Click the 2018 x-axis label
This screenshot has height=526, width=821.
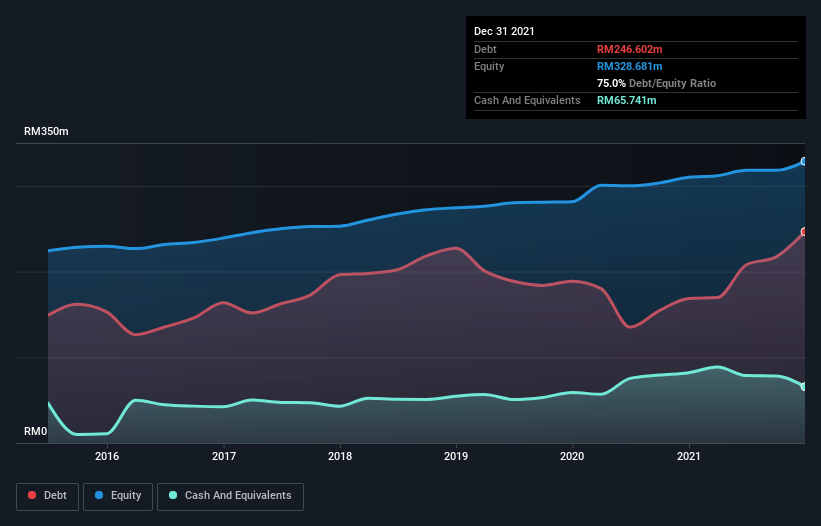(340, 456)
